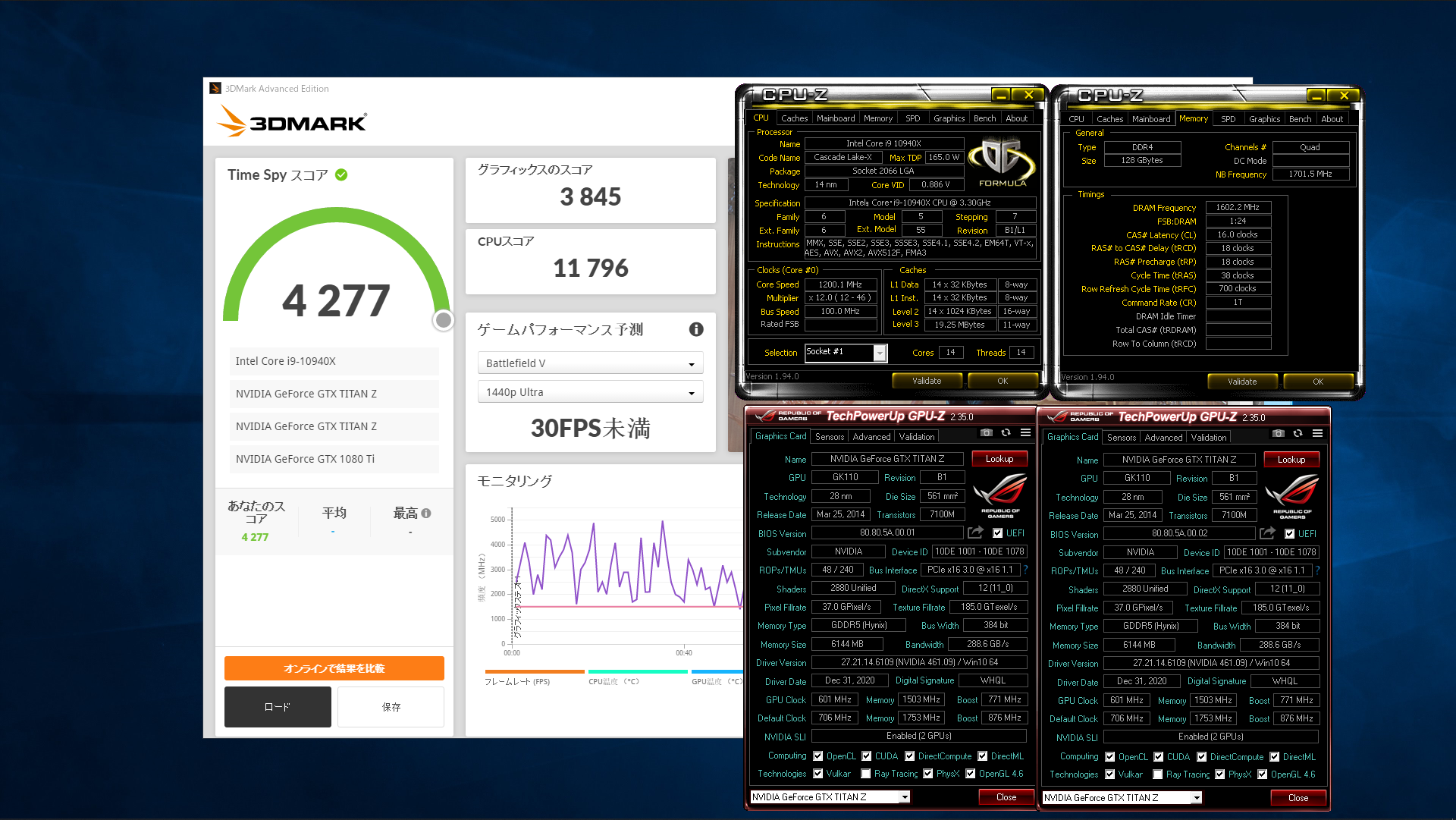This screenshot has width=1456, height=820.
Task: Click BIOS export share icon in left GPU-Z
Action: tap(975, 533)
